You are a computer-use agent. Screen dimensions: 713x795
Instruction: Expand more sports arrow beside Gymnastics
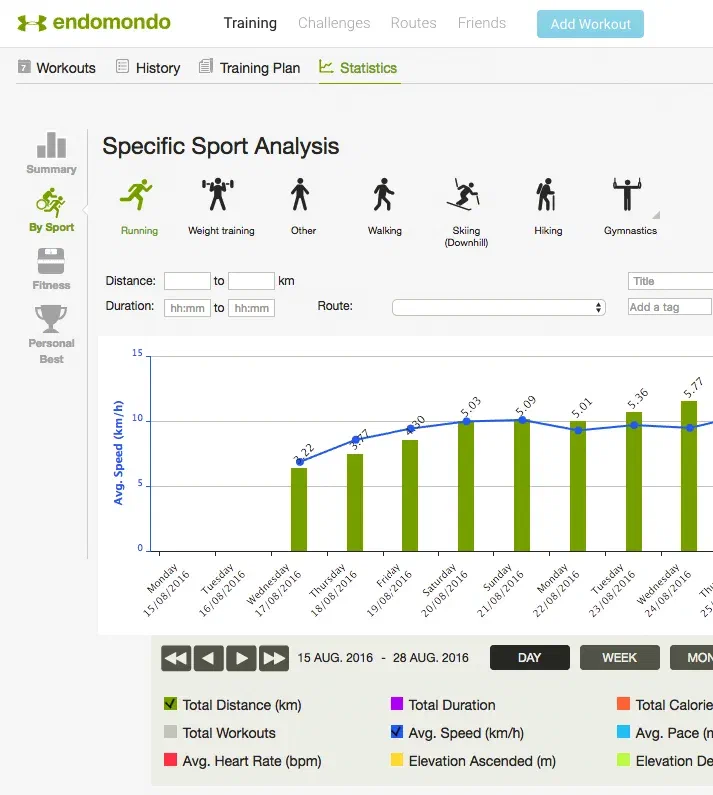pos(656,214)
